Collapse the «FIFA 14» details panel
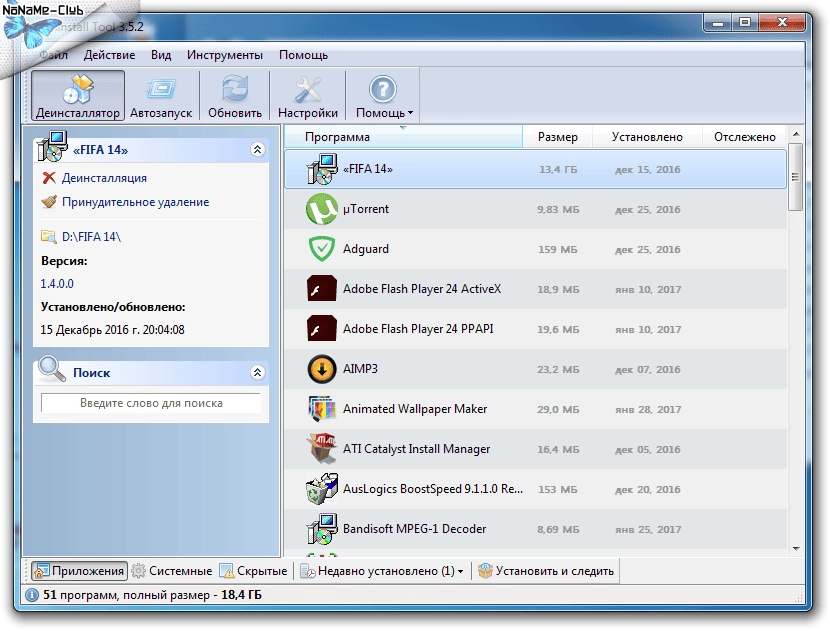The image size is (830, 631). click(257, 150)
